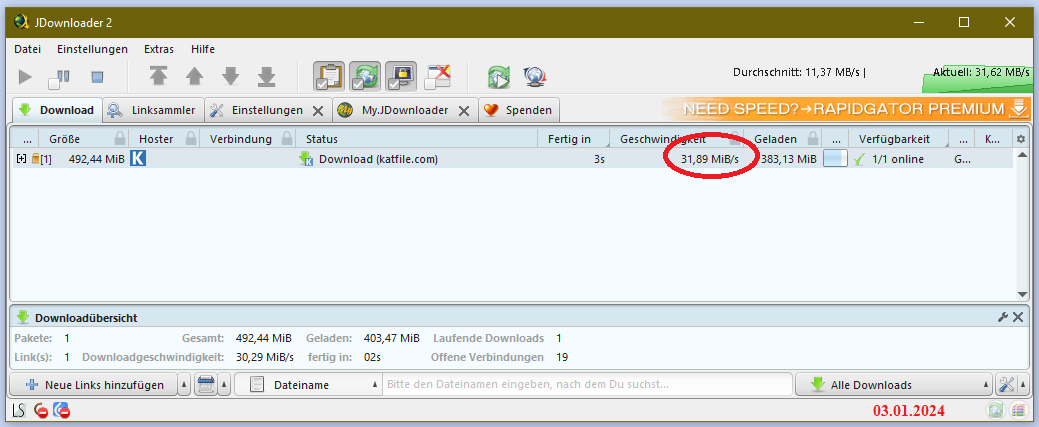Screen dimensions: 1039x427
Task: Open the Linksammler tab
Action: pyautogui.click(x=153, y=110)
